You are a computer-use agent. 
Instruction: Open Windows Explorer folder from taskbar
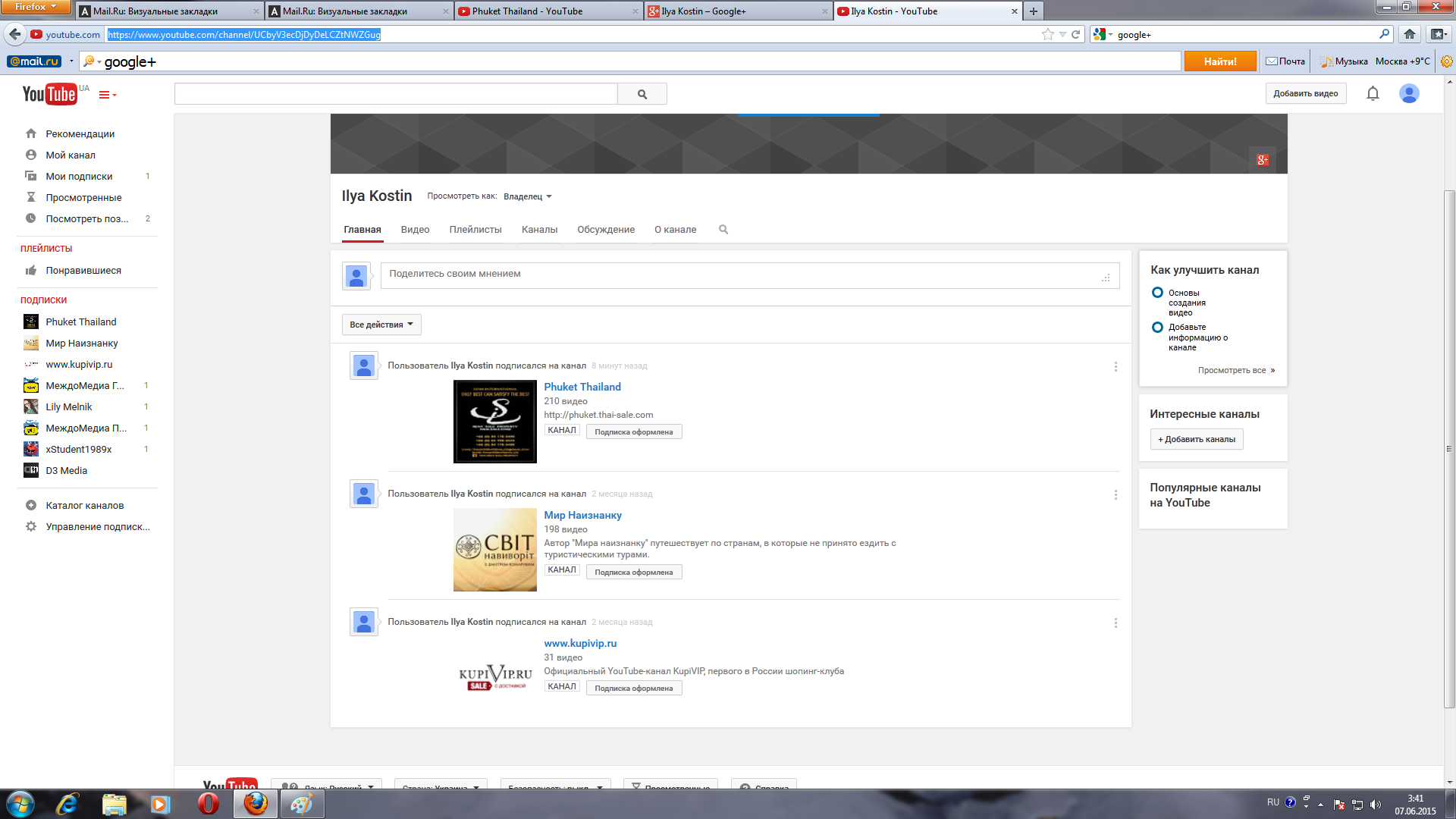[114, 804]
